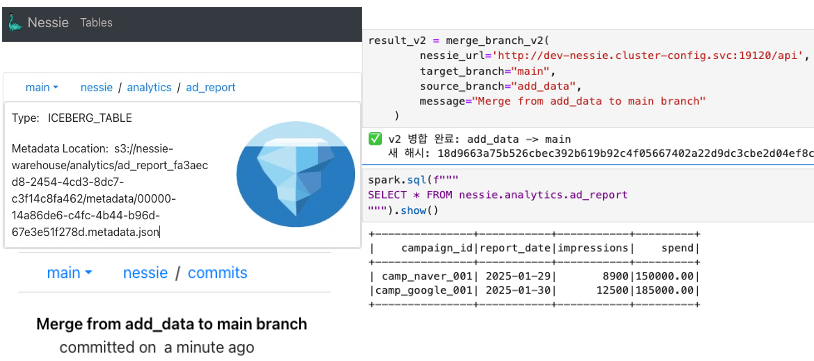This screenshot has height=361, width=814.
Task: Click the metadata location s3 path text
Action: tap(111, 191)
